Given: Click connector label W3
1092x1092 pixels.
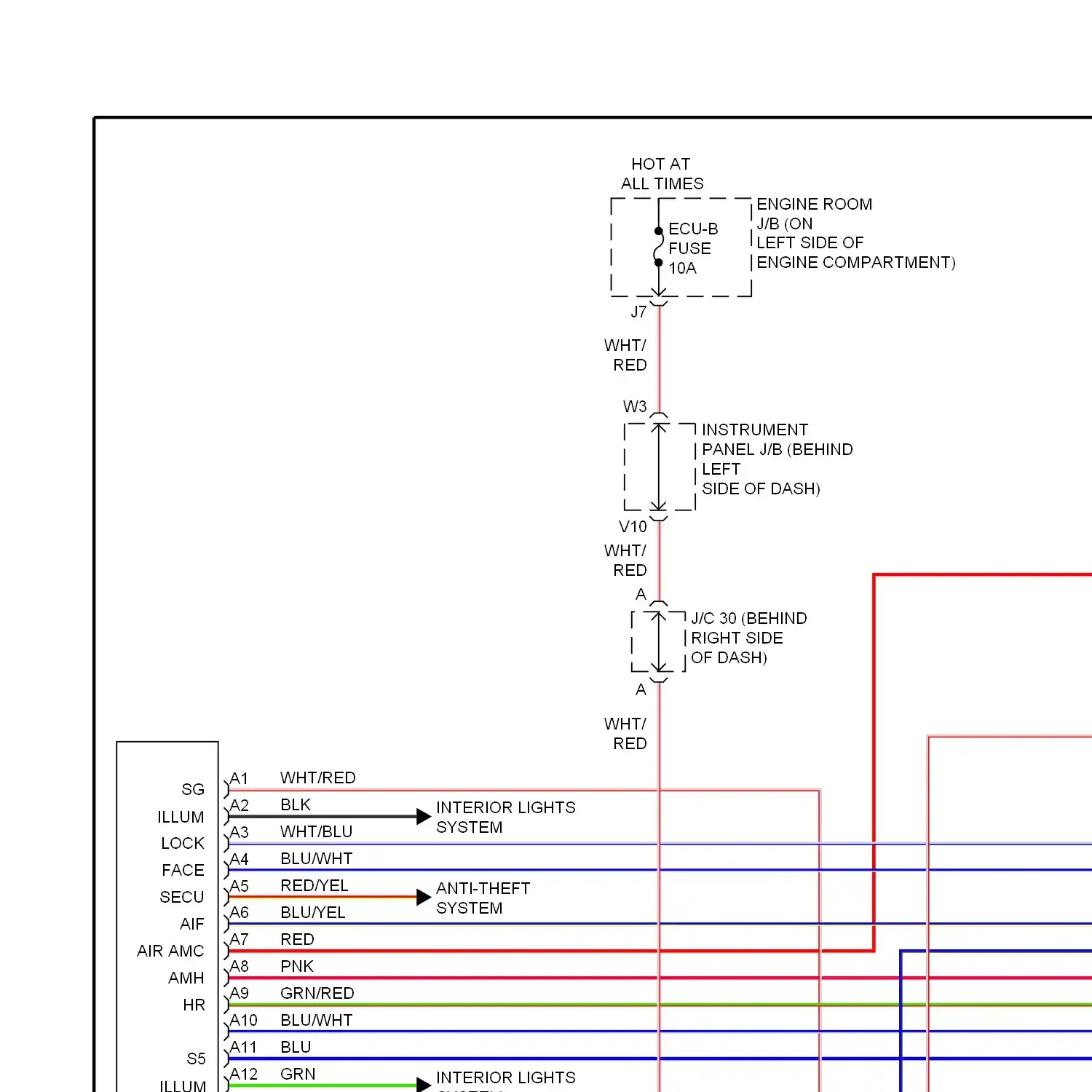Looking at the screenshot, I should (x=635, y=406).
